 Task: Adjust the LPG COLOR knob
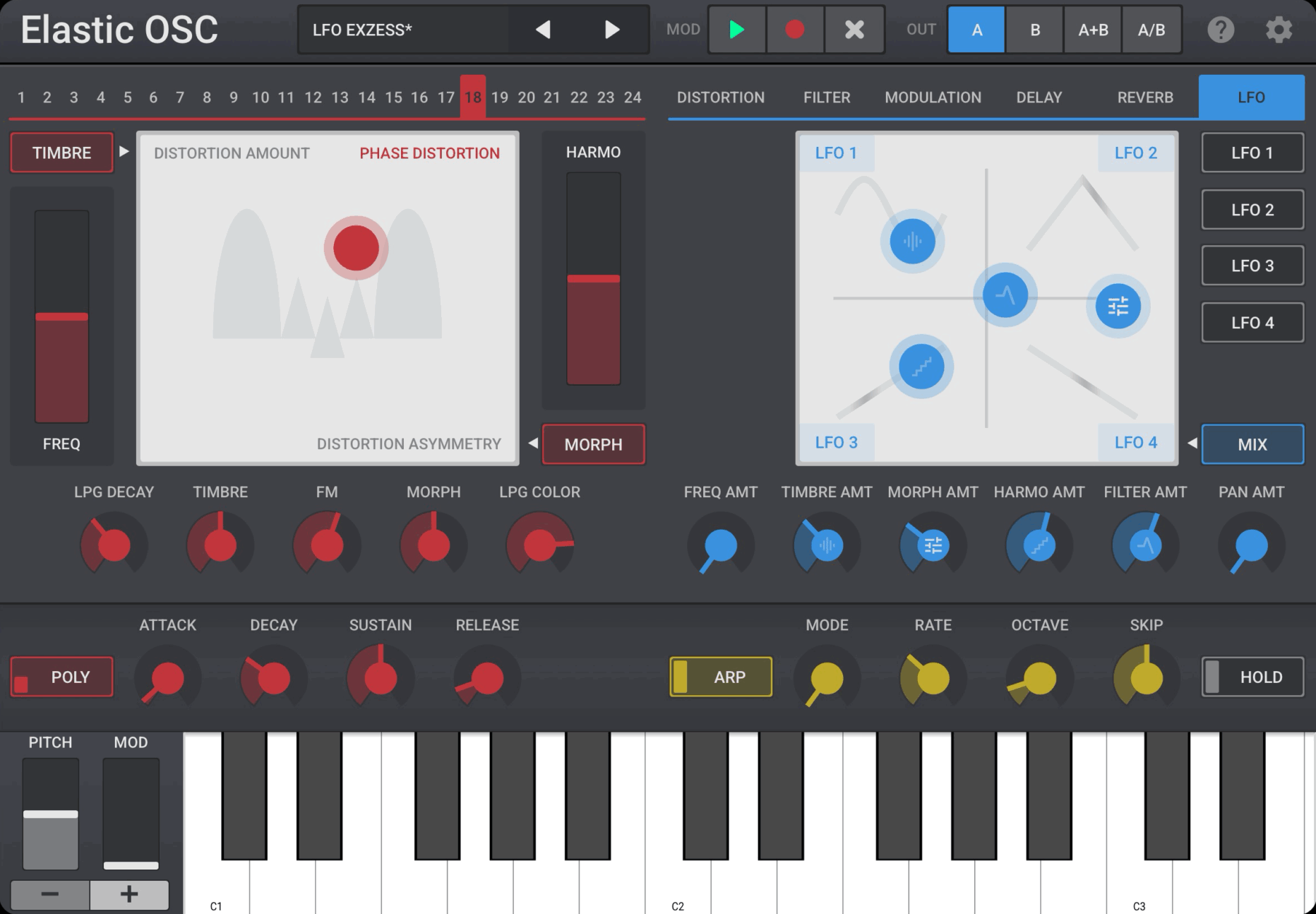(540, 545)
